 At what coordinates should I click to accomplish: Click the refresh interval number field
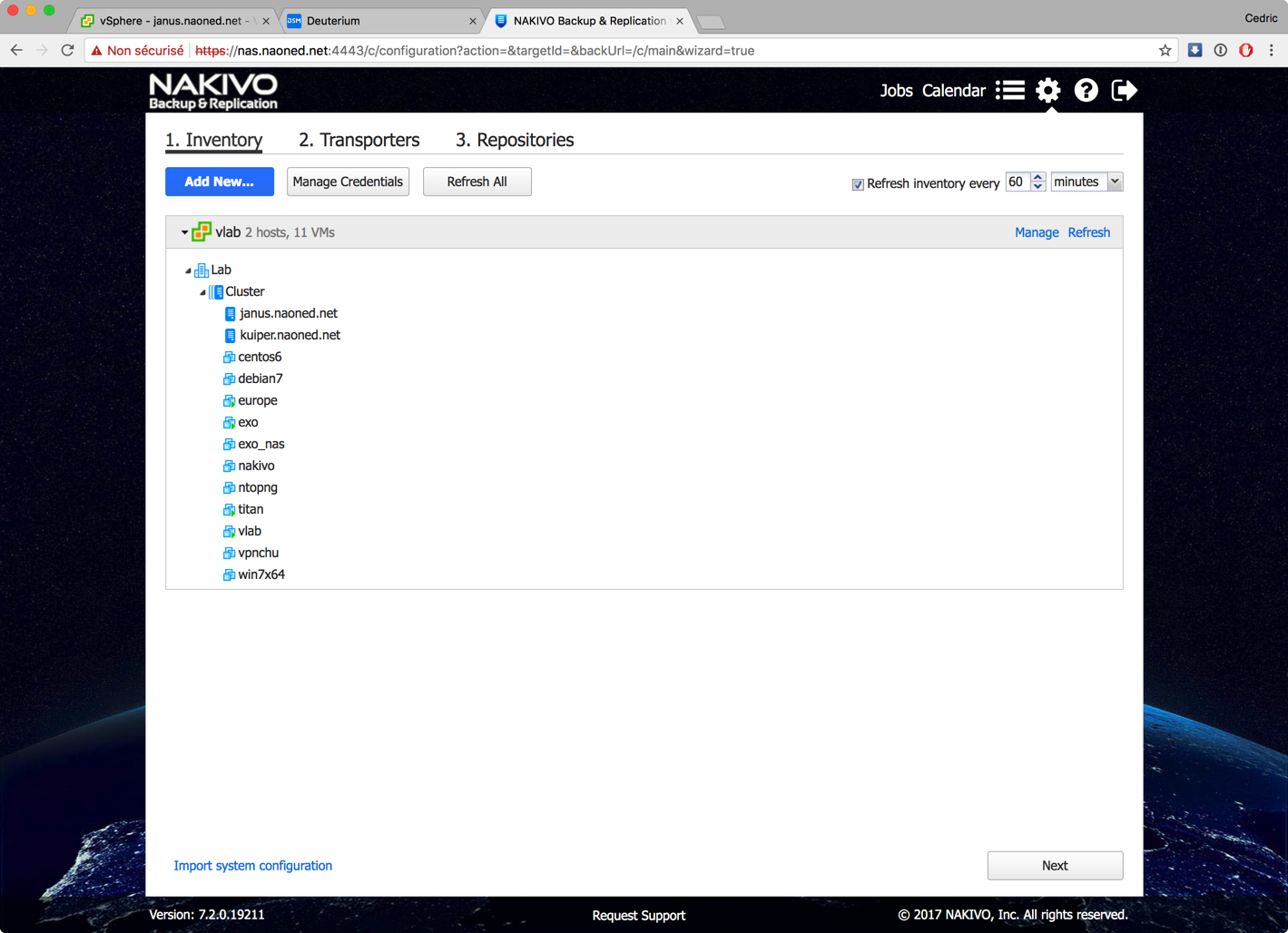(x=1018, y=182)
